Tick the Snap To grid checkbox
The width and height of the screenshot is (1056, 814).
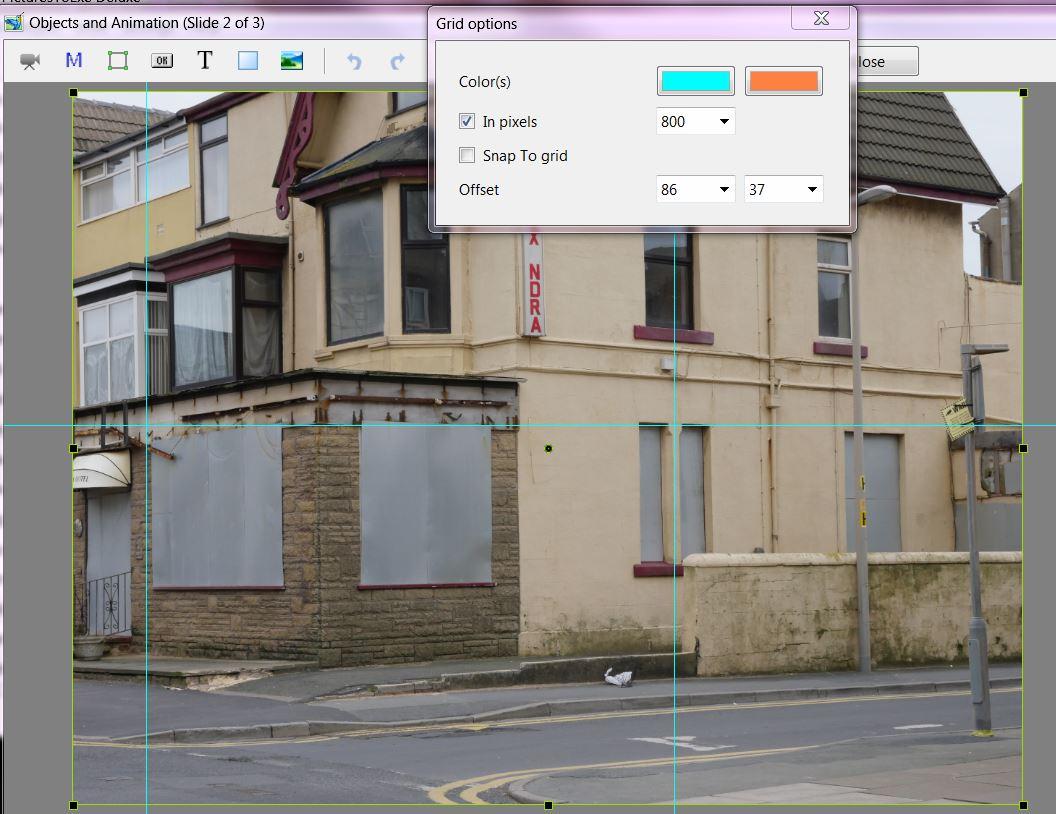[467, 156]
